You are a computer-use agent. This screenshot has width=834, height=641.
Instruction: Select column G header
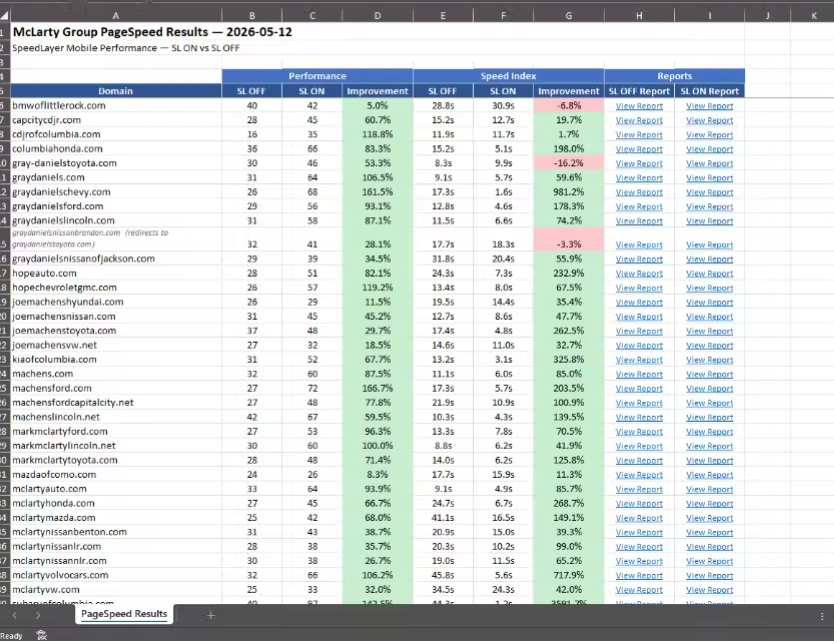click(569, 16)
